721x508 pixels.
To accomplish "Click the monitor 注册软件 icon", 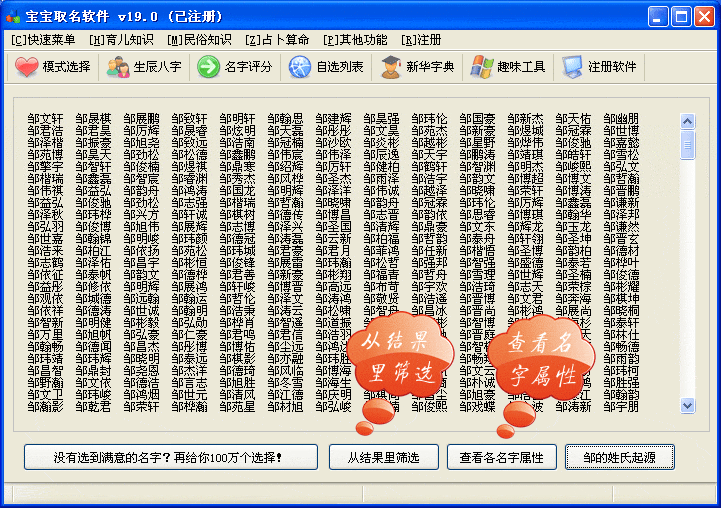I will (x=572, y=67).
